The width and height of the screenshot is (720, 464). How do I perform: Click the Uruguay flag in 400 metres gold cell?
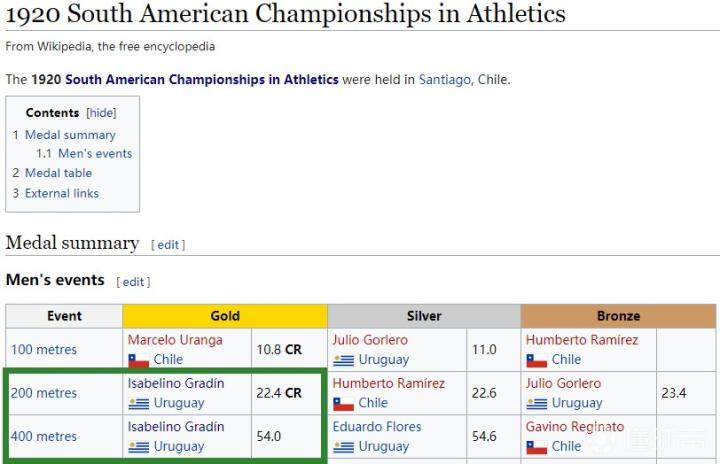click(x=138, y=447)
